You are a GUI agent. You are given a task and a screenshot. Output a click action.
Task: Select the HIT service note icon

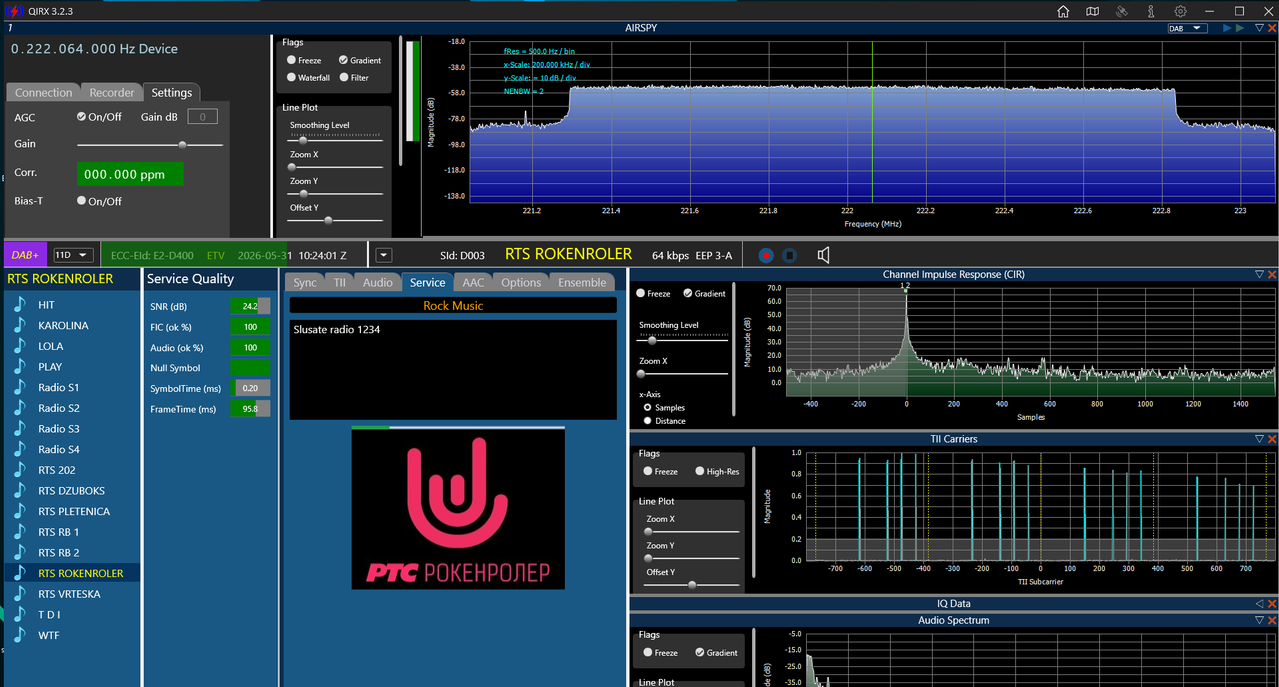(x=19, y=304)
